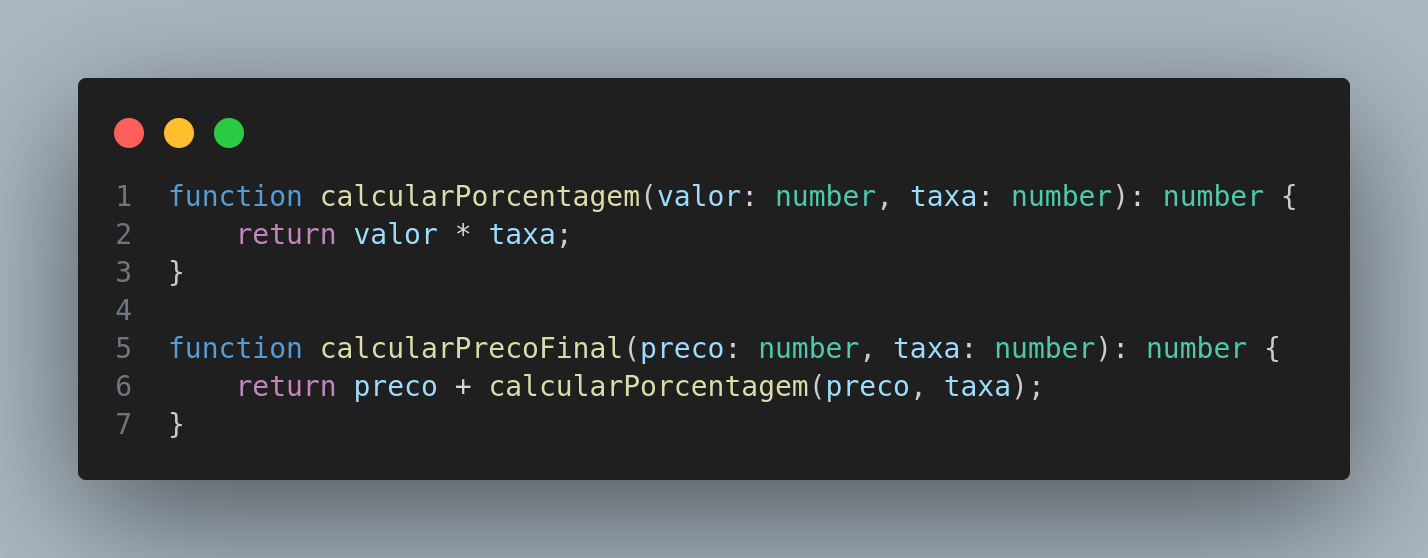Select line number 2 in the gutter
The image size is (1428, 558).
click(123, 235)
